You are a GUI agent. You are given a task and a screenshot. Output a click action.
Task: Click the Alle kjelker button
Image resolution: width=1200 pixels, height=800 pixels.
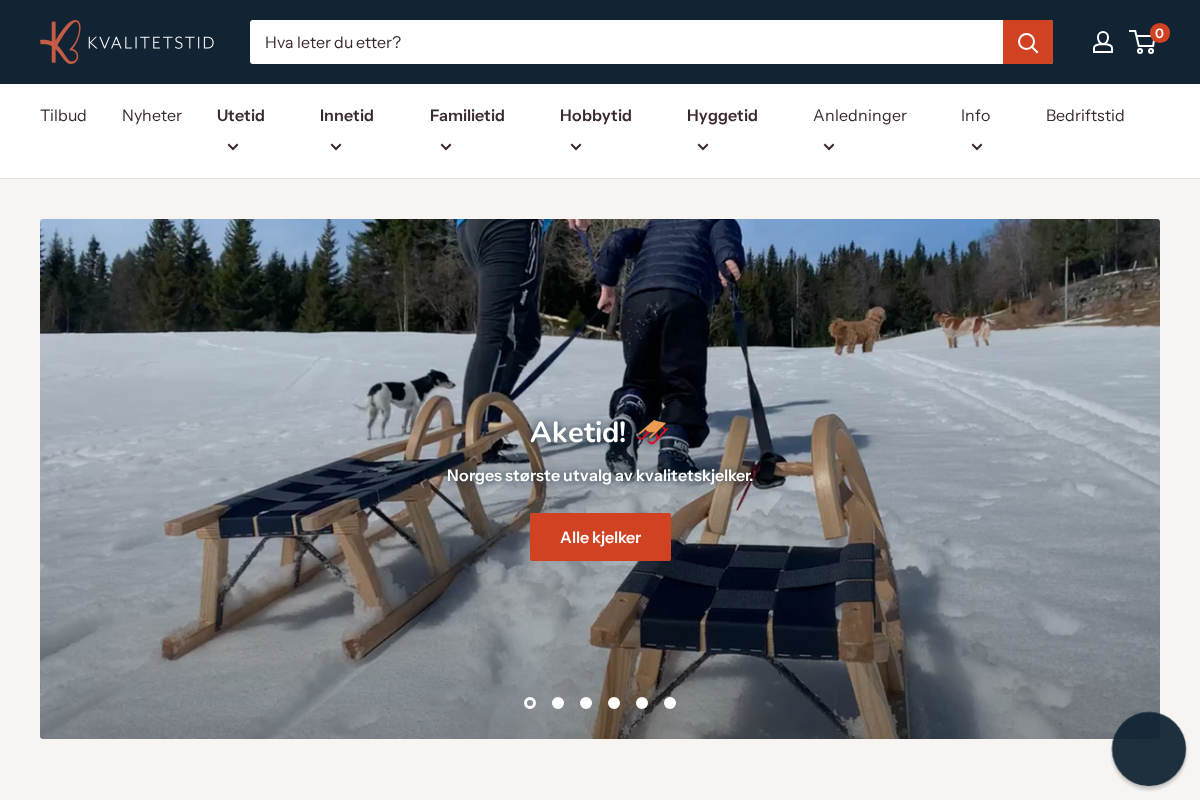click(x=600, y=537)
